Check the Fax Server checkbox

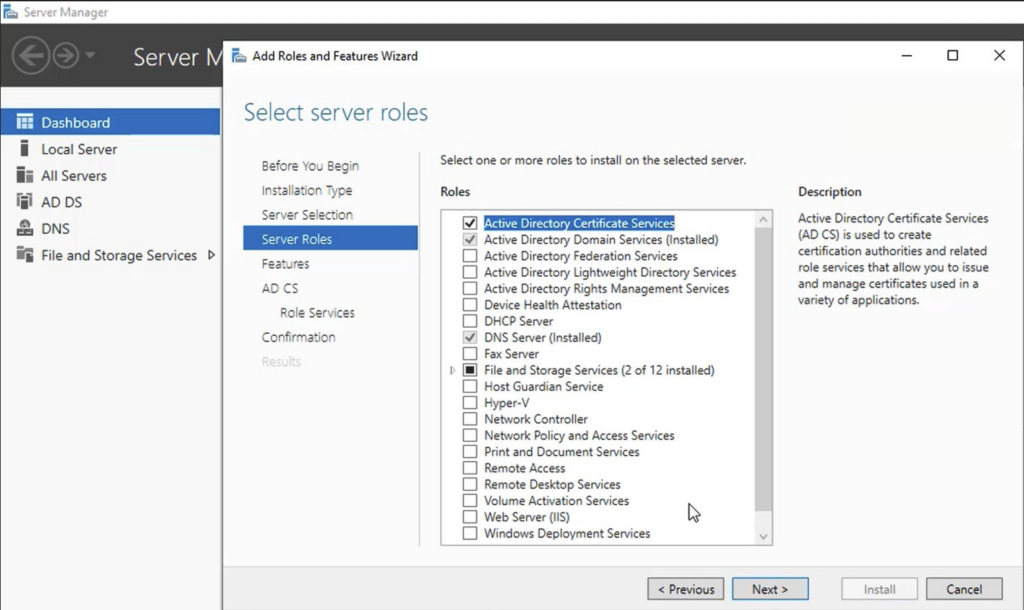coord(470,353)
